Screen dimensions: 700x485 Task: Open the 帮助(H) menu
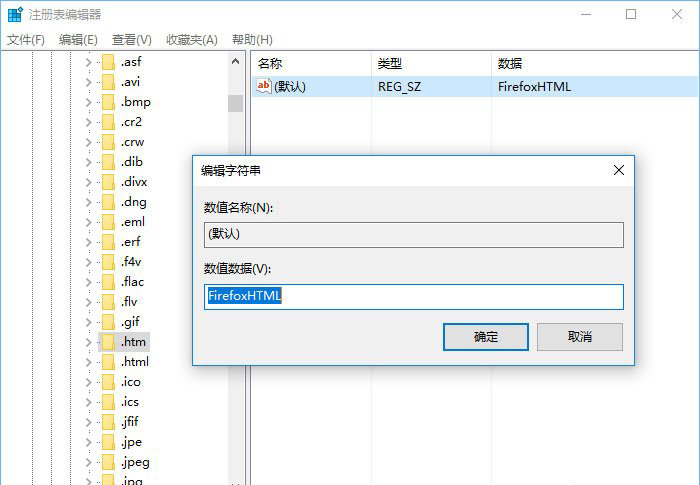click(x=252, y=40)
